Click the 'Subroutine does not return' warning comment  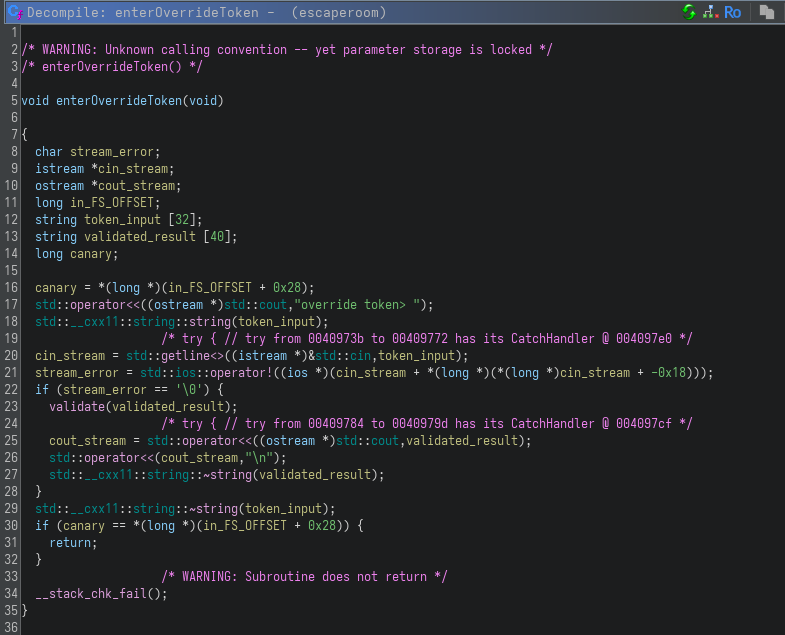[304, 577]
